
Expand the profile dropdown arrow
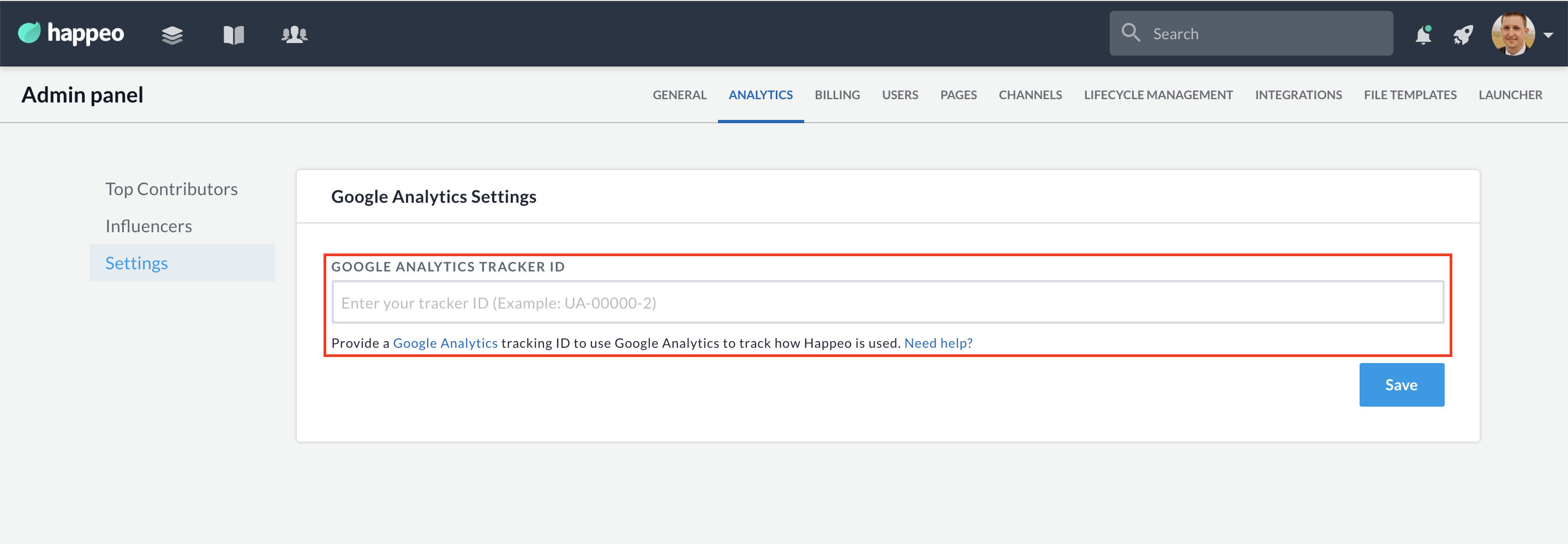click(1548, 35)
